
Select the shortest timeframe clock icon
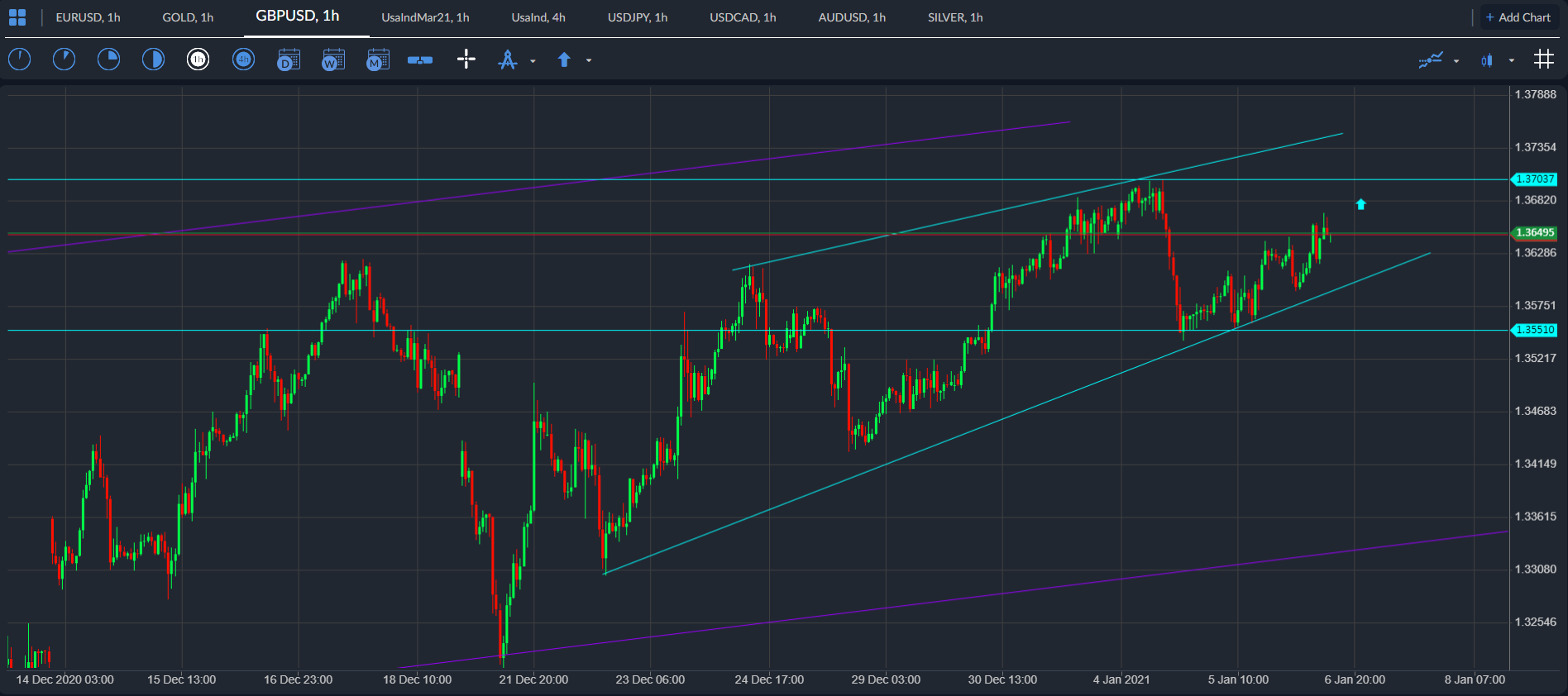click(19, 60)
